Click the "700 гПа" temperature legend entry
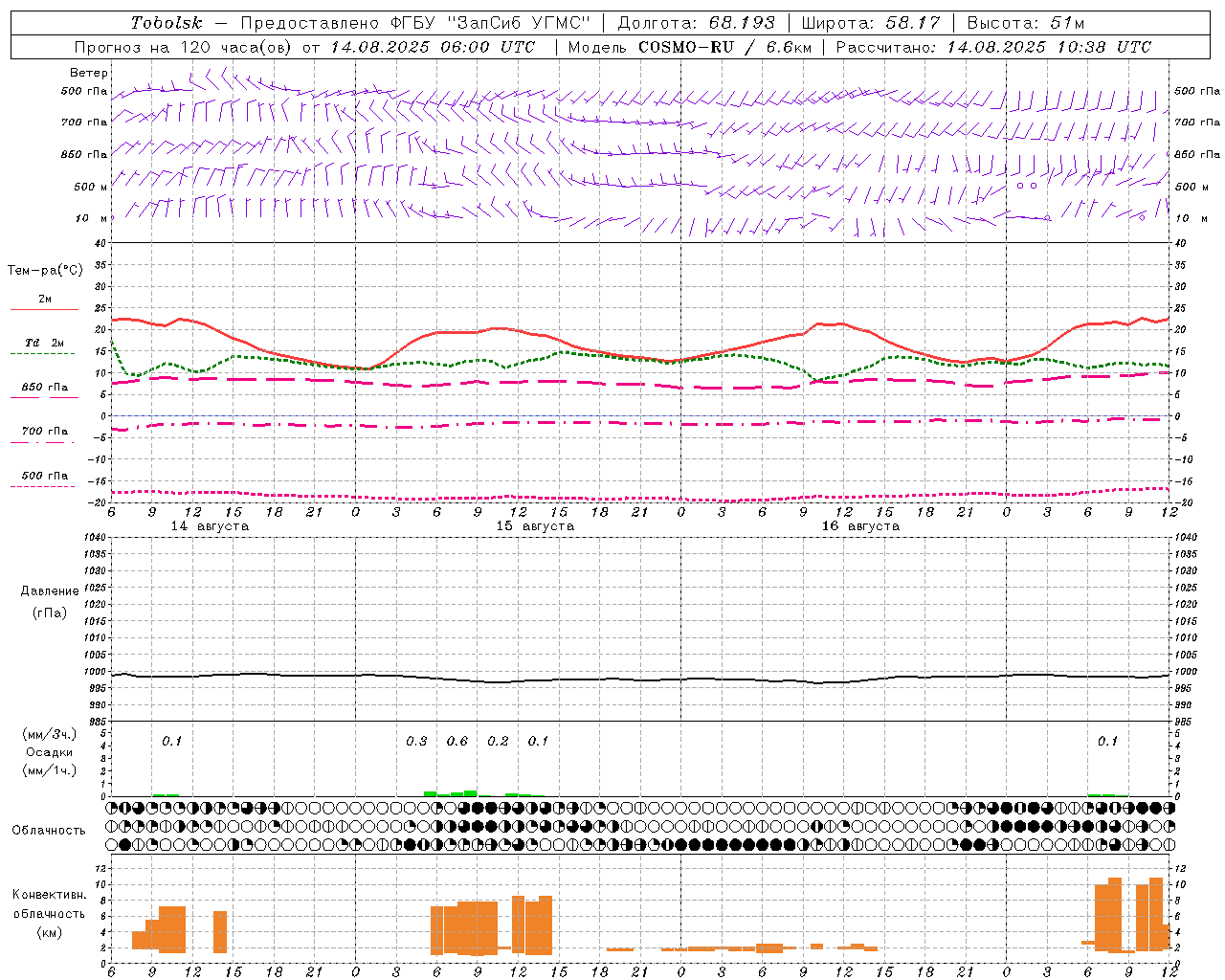 coord(45,433)
